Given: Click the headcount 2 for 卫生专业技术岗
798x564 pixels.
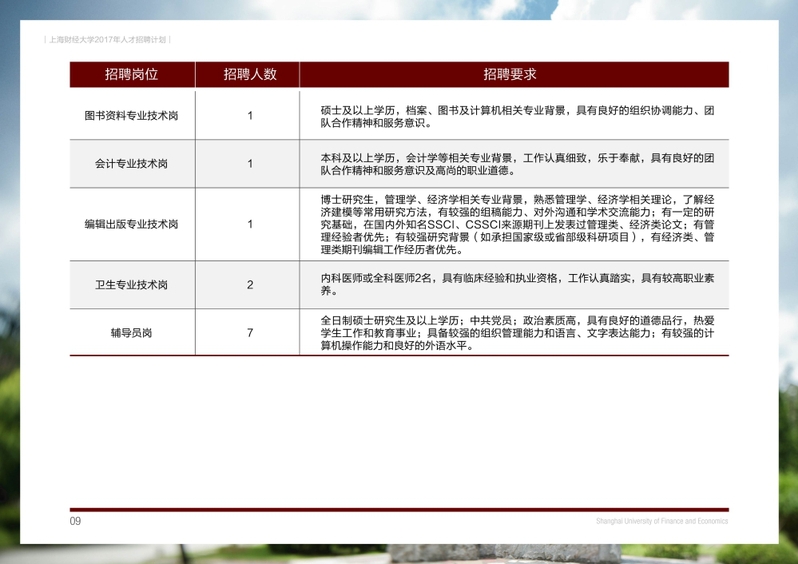Looking at the screenshot, I should point(250,285).
